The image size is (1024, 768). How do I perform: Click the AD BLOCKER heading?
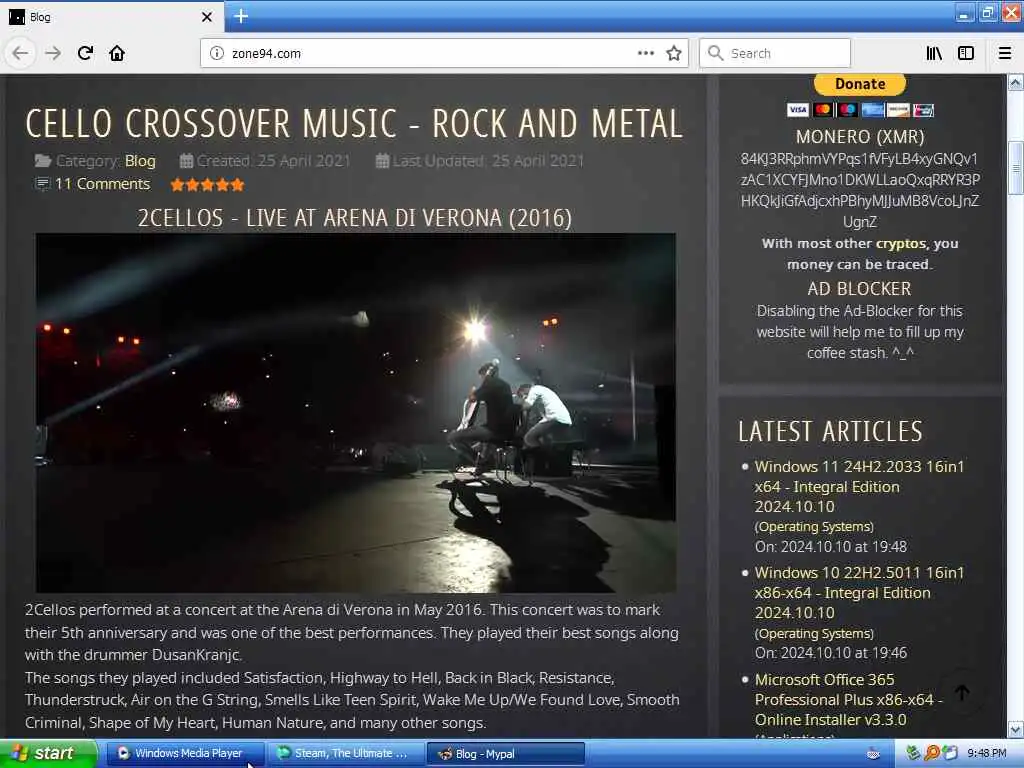(859, 289)
